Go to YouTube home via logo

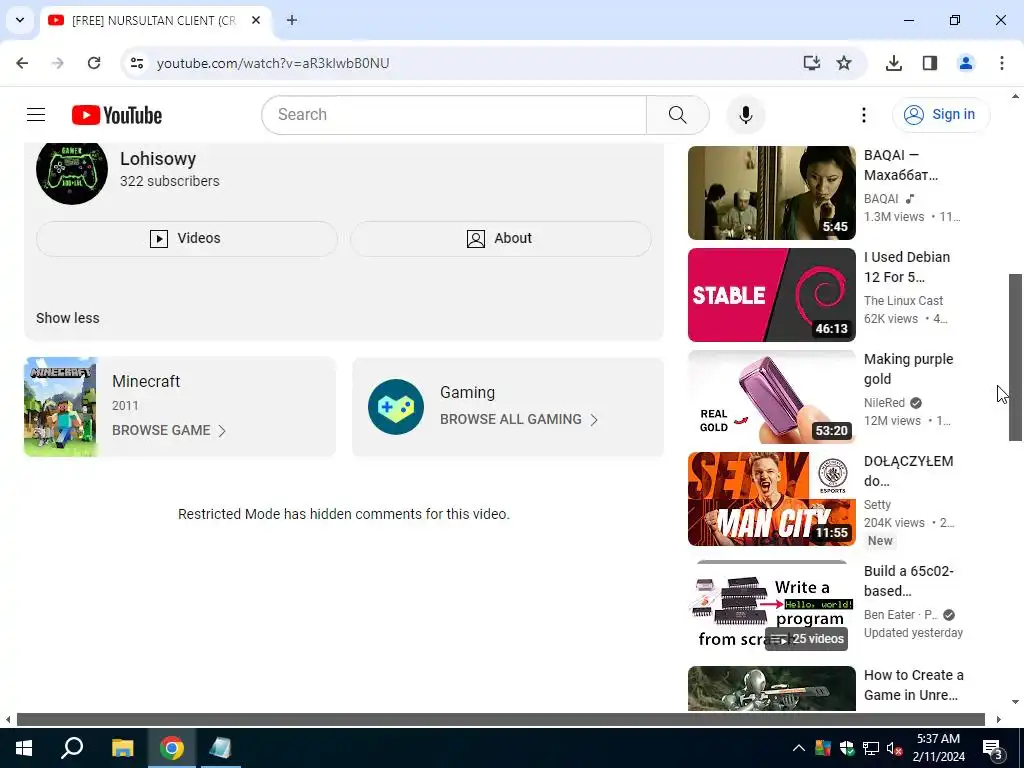tap(117, 115)
